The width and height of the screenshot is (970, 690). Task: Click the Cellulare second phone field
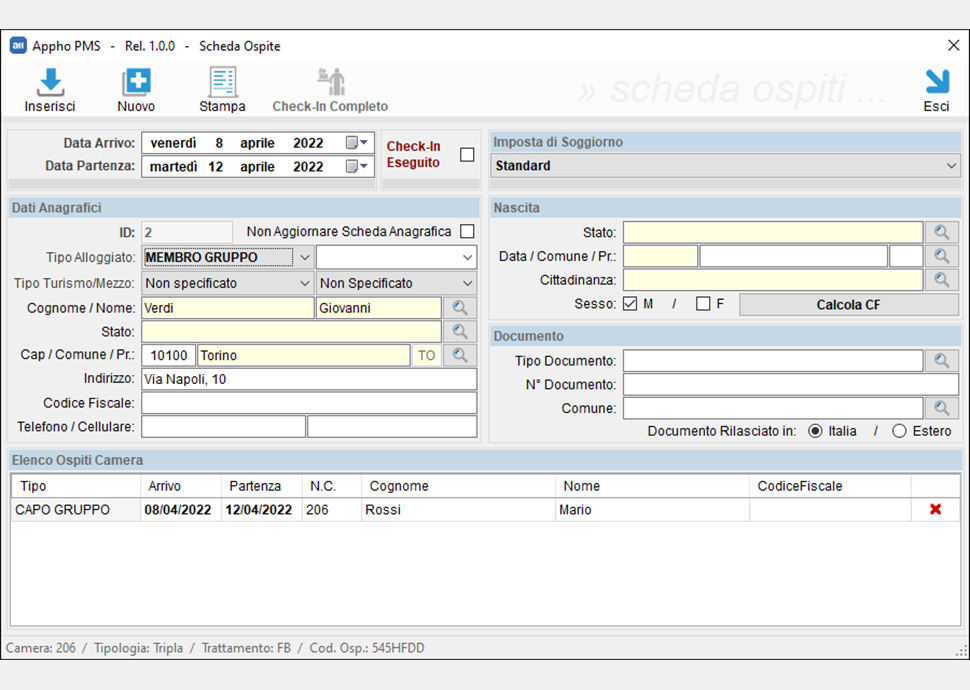click(x=392, y=427)
